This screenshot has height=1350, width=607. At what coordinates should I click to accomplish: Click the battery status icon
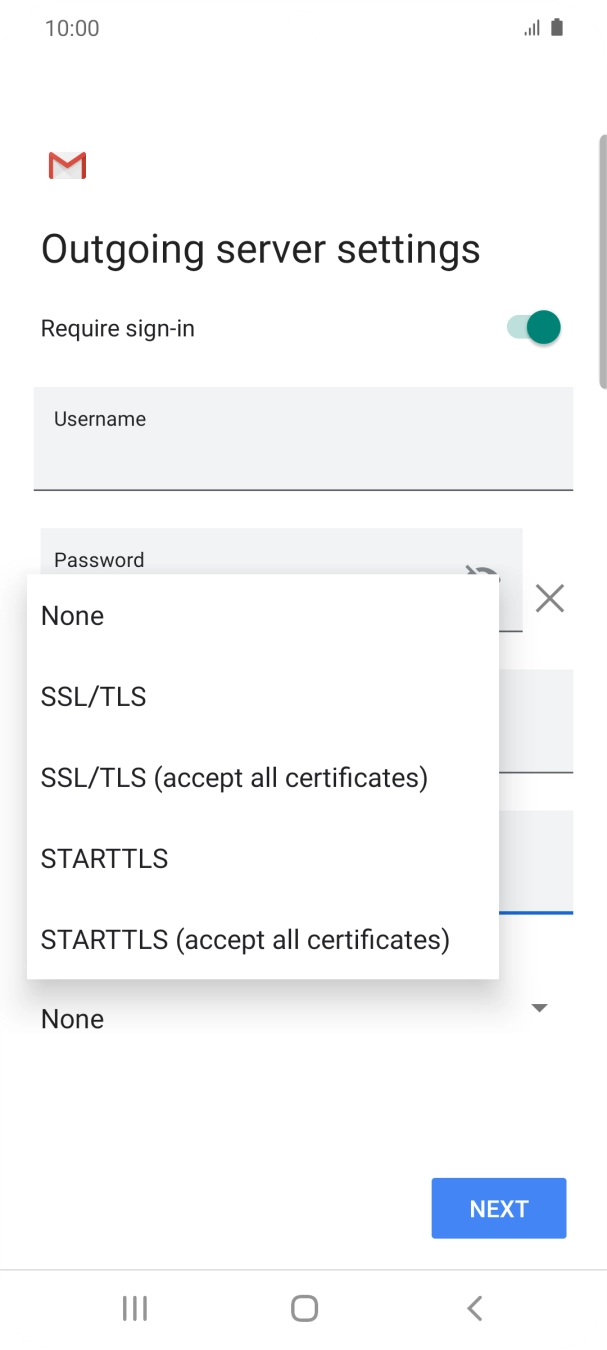(x=557, y=28)
